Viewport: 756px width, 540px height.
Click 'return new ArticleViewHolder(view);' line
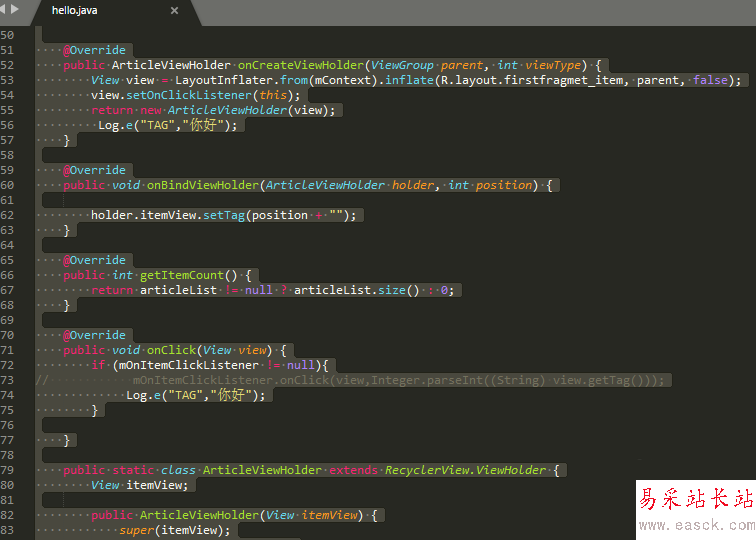[213, 110]
